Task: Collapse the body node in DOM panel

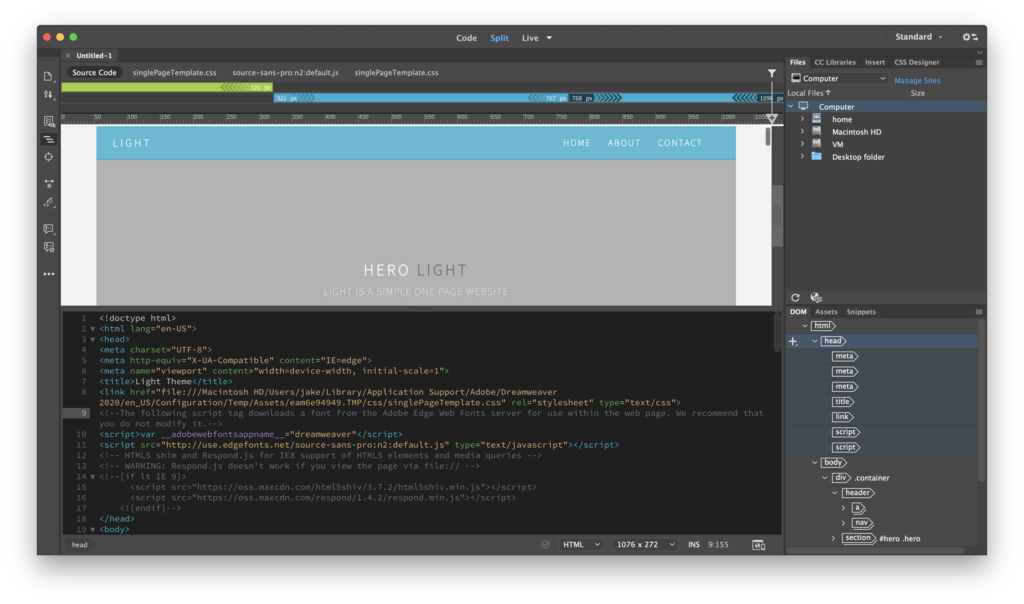Action: pyautogui.click(x=814, y=462)
